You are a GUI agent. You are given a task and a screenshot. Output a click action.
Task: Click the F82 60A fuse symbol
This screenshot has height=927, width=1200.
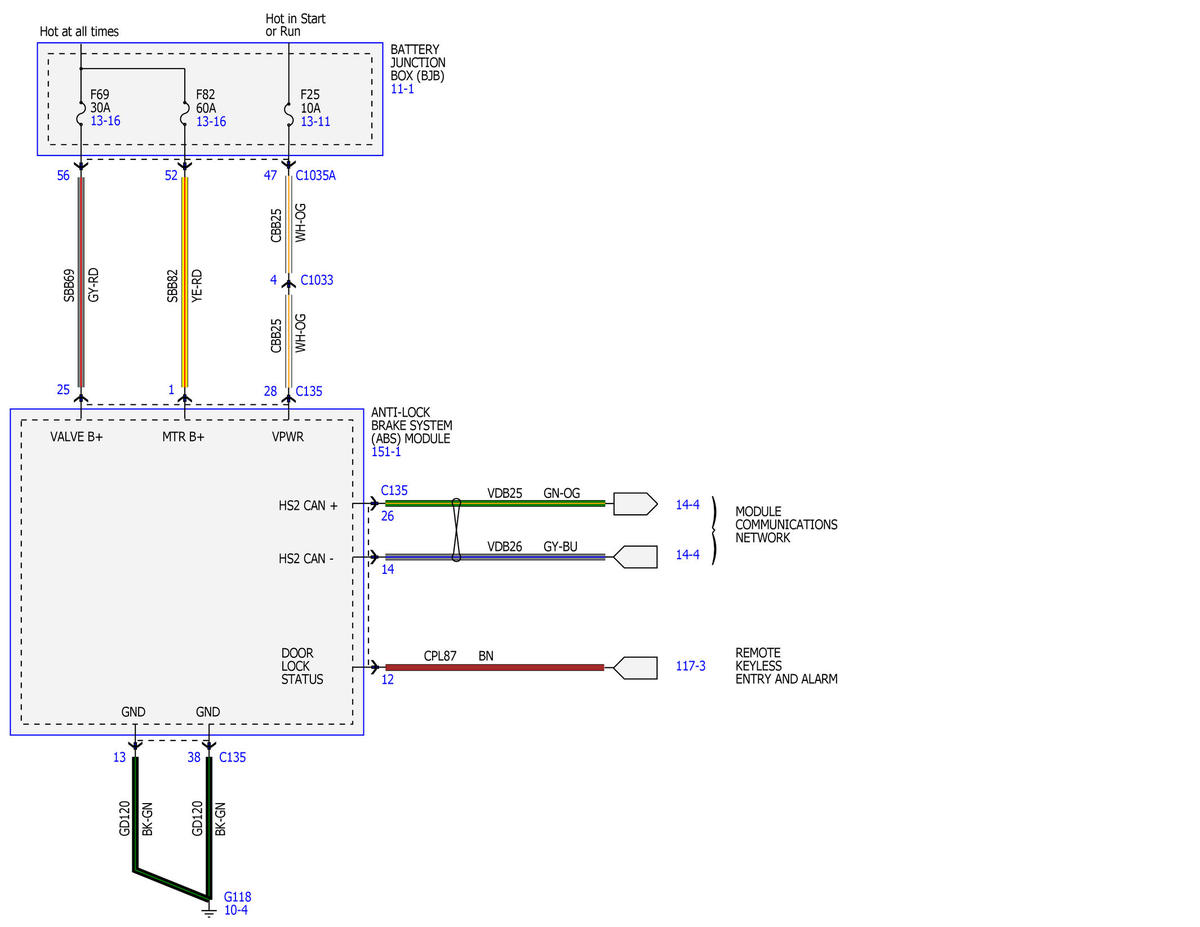coord(185,116)
